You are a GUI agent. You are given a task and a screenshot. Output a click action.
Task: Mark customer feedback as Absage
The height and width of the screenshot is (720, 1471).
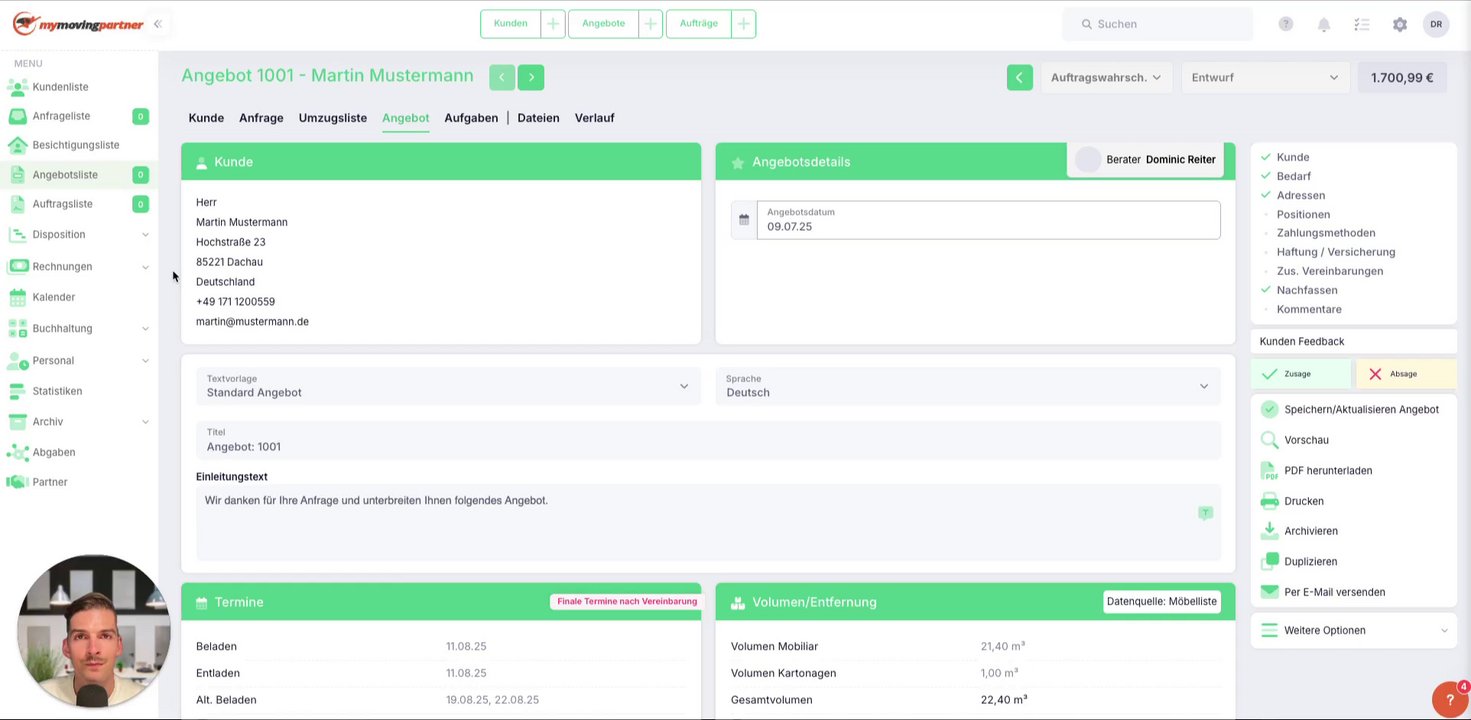[x=1406, y=374]
